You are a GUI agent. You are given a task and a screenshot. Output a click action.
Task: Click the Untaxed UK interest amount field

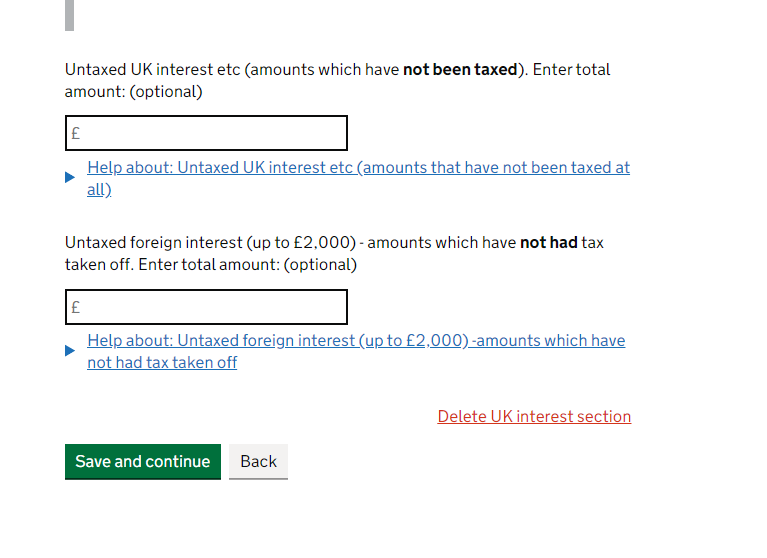[206, 133]
